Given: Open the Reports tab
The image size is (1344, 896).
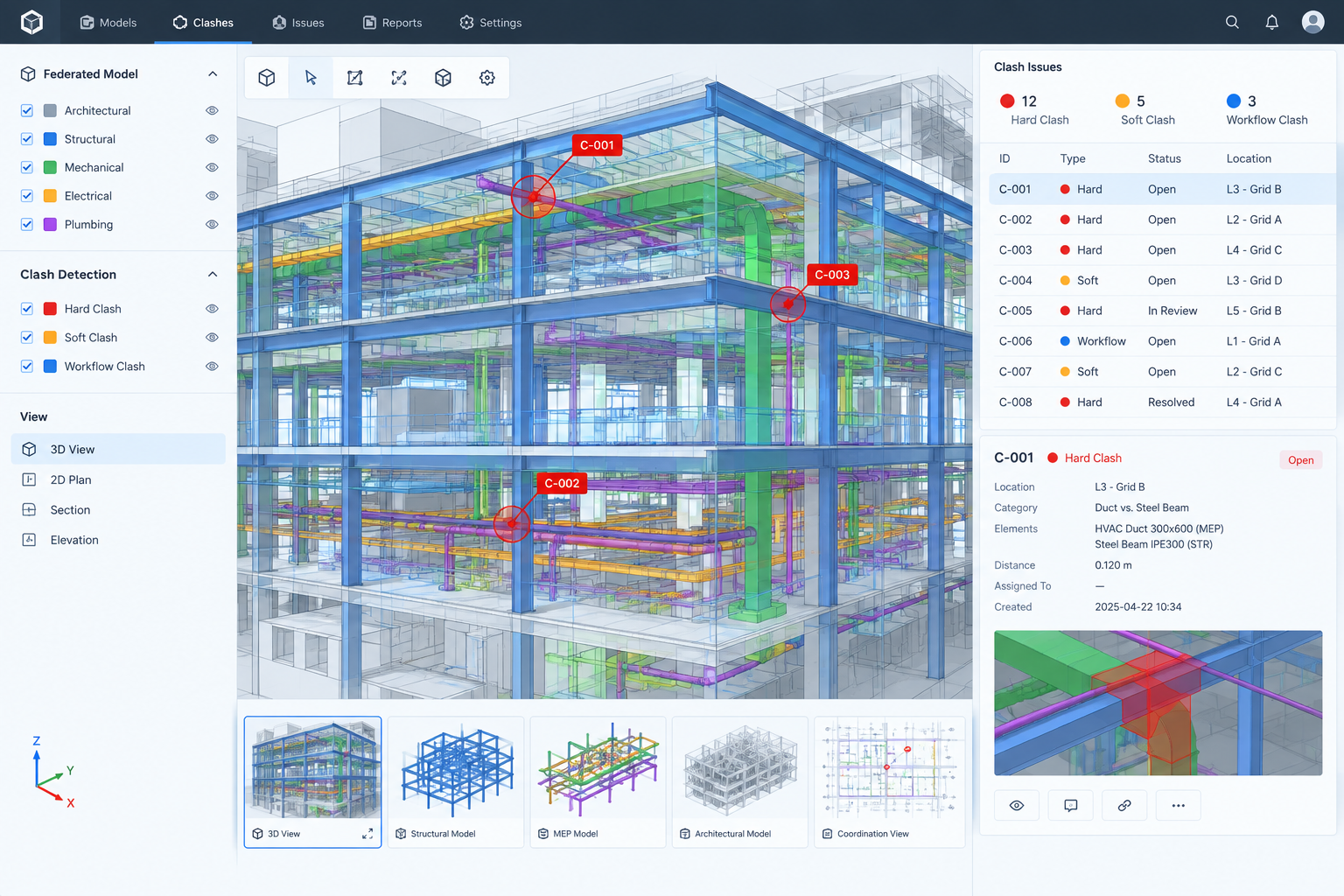Looking at the screenshot, I should [393, 23].
